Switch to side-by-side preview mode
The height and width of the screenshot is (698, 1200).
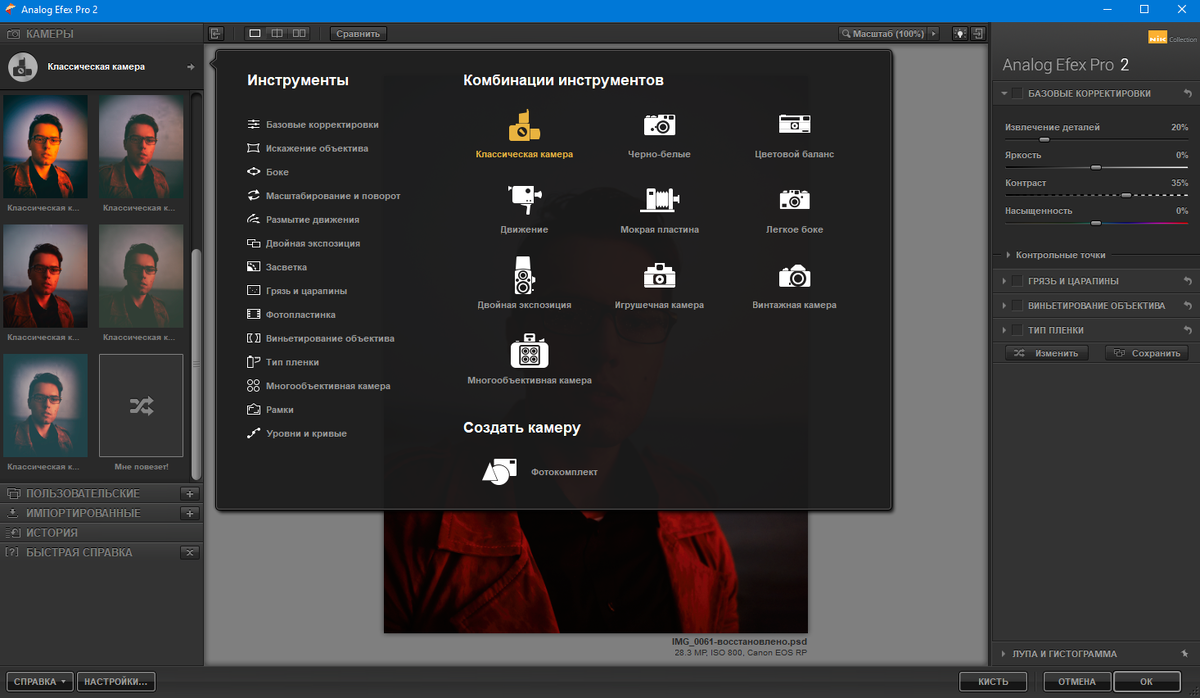300,34
